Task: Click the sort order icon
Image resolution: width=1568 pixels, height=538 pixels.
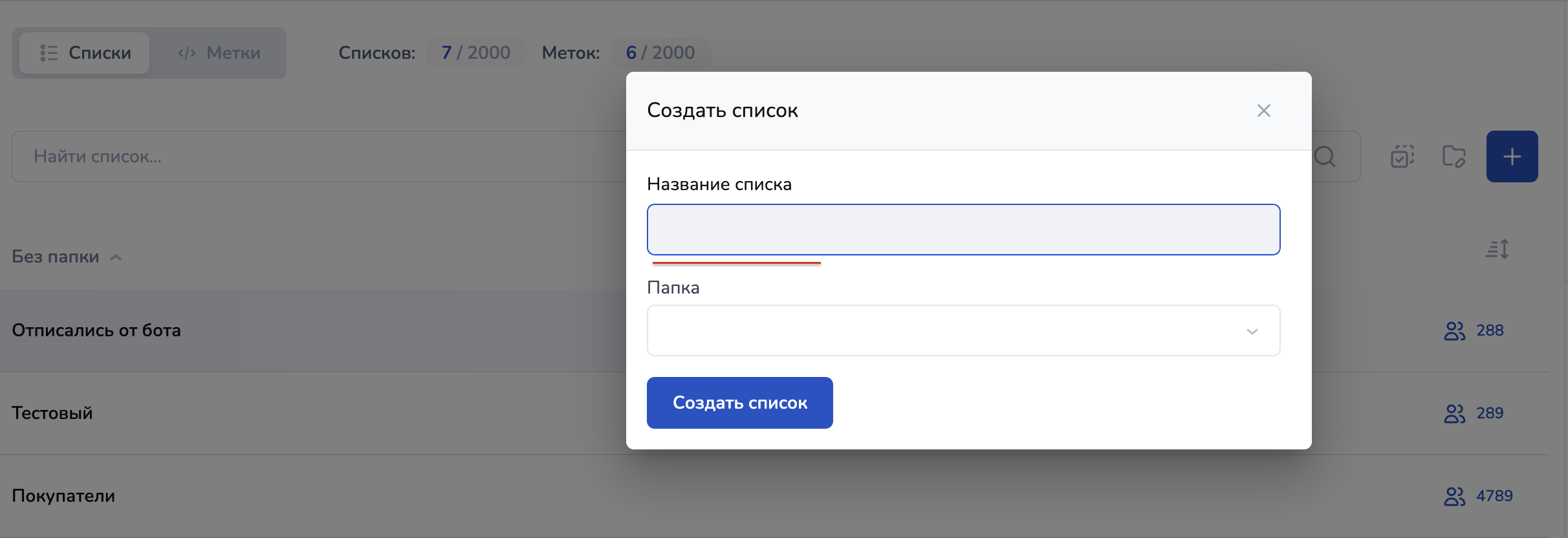Action: (x=1497, y=249)
